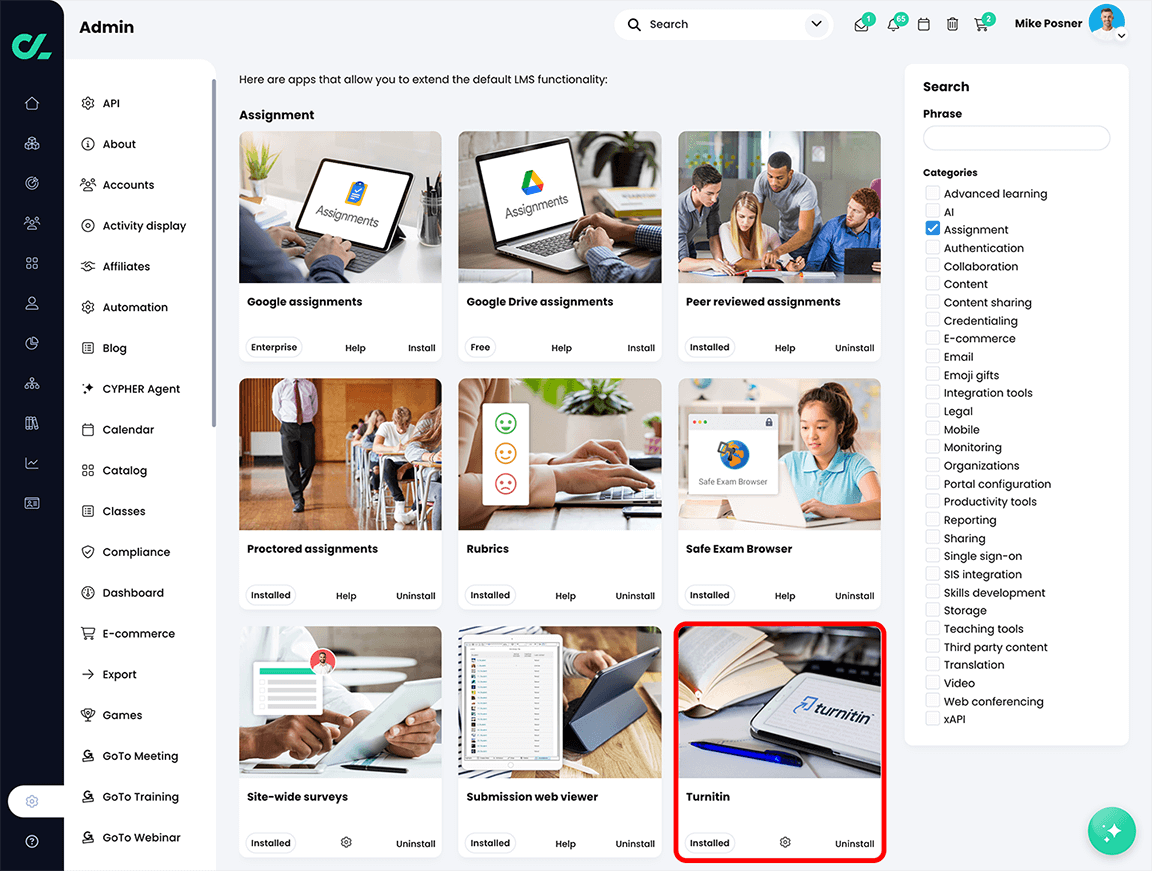Uninstall Proctored assignments app
This screenshot has width=1152, height=871.
tap(416, 596)
